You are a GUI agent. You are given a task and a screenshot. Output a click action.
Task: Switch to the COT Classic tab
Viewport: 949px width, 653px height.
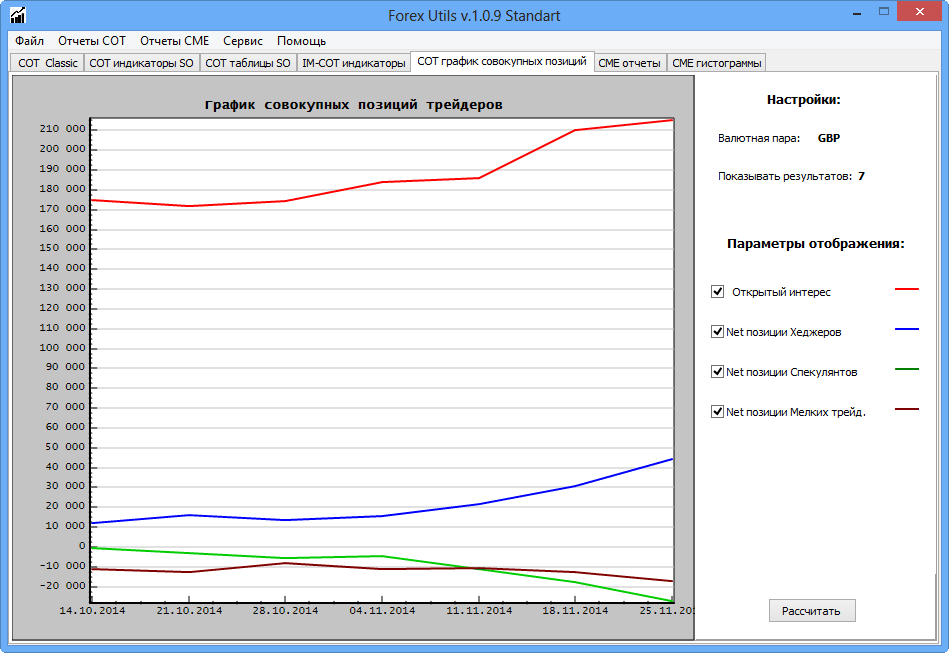[48, 63]
